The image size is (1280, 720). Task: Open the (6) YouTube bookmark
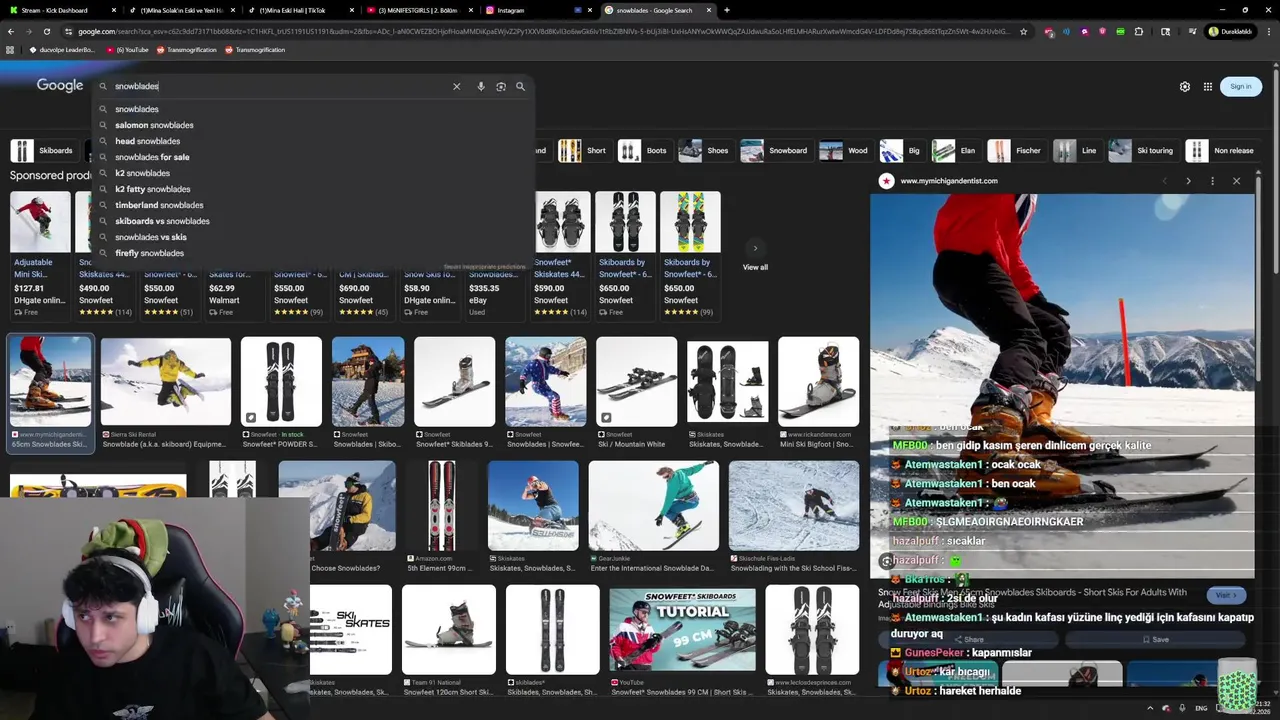[x=127, y=50]
